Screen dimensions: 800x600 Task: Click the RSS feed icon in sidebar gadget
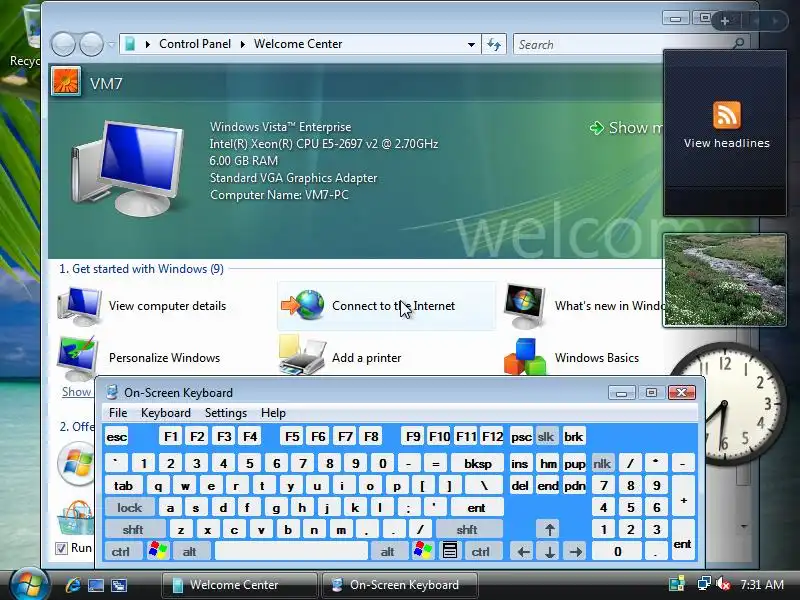(x=727, y=115)
